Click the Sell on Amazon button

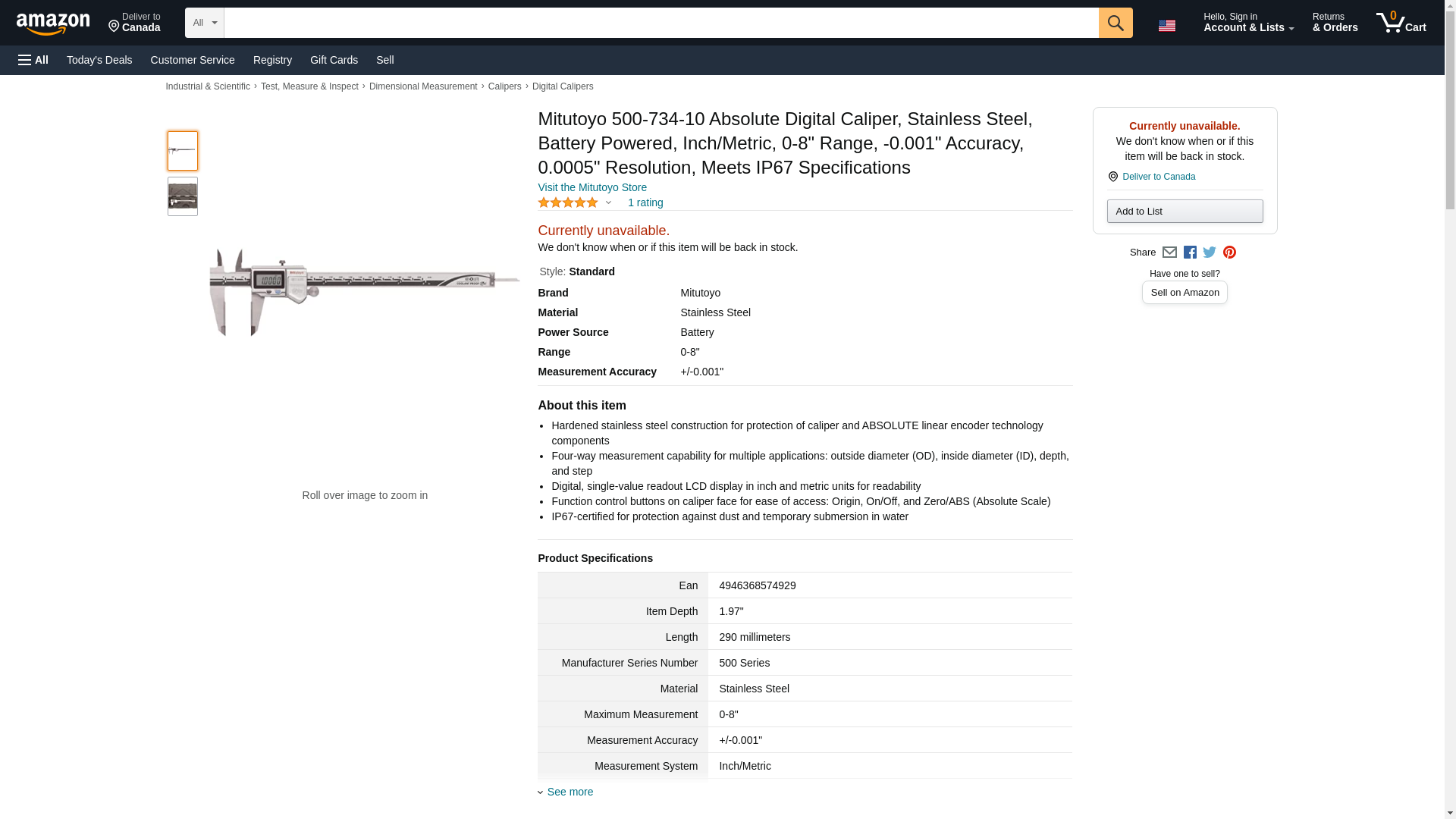click(x=1185, y=293)
